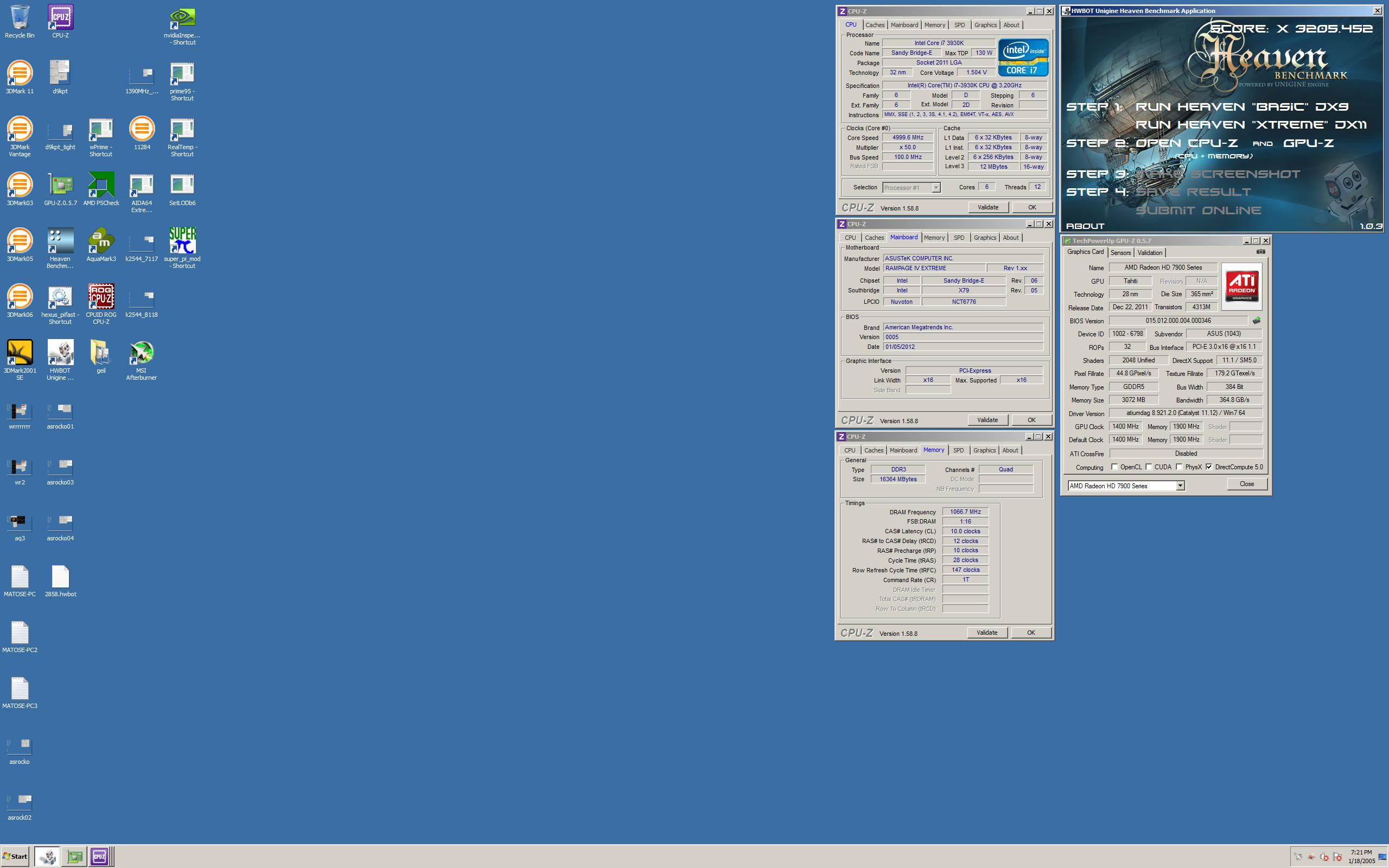Click the GPU-Z BIOS save chip icon
This screenshot has width=1389, height=868.
click(1257, 320)
